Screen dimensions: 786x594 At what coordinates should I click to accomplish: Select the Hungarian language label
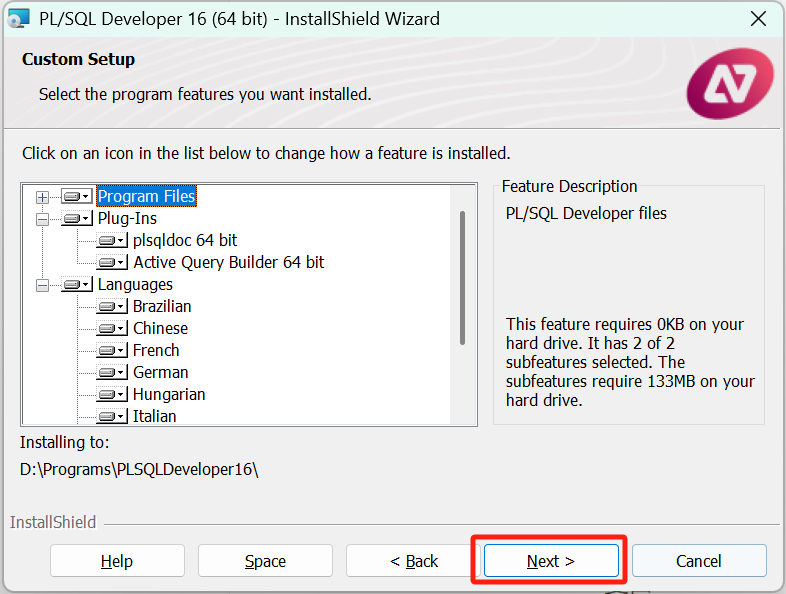pos(169,395)
